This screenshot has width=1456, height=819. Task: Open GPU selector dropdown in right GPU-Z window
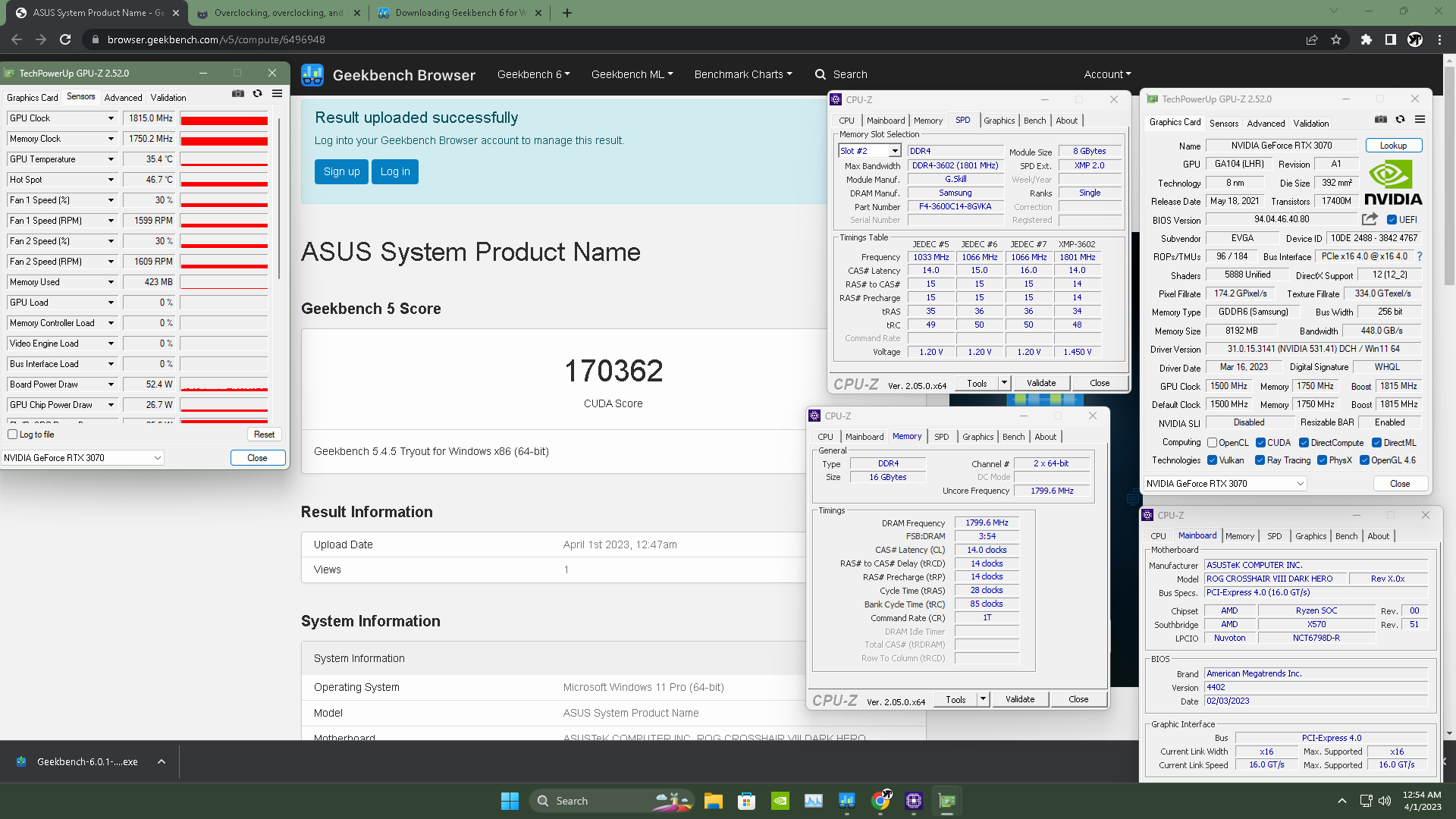click(x=1225, y=484)
